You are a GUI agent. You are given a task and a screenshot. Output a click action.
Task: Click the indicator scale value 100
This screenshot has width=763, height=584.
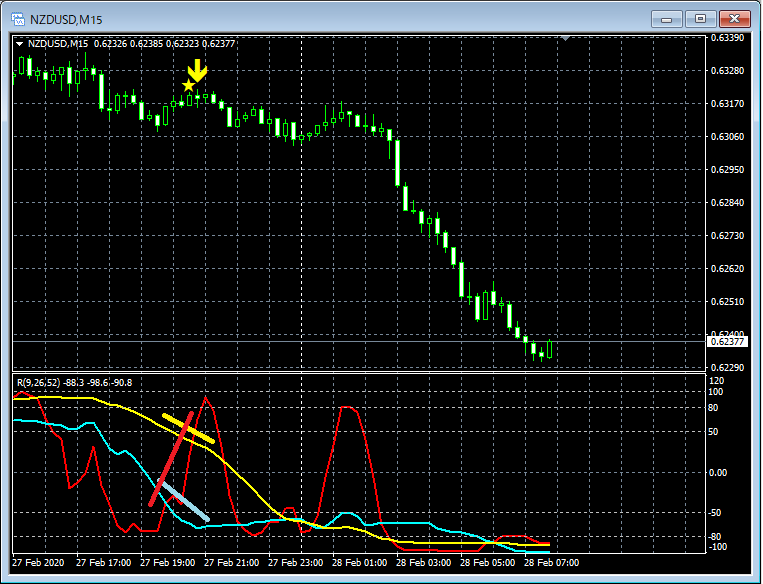coord(715,393)
